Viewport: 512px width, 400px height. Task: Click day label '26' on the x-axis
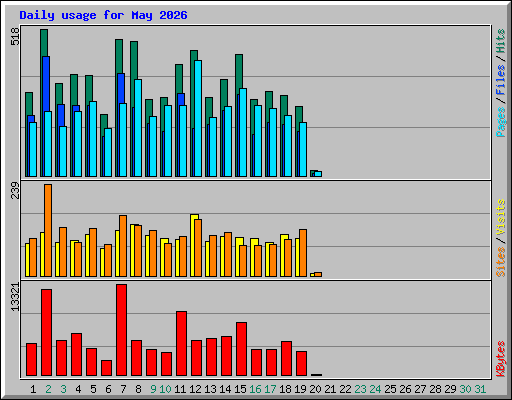pyautogui.click(x=405, y=389)
